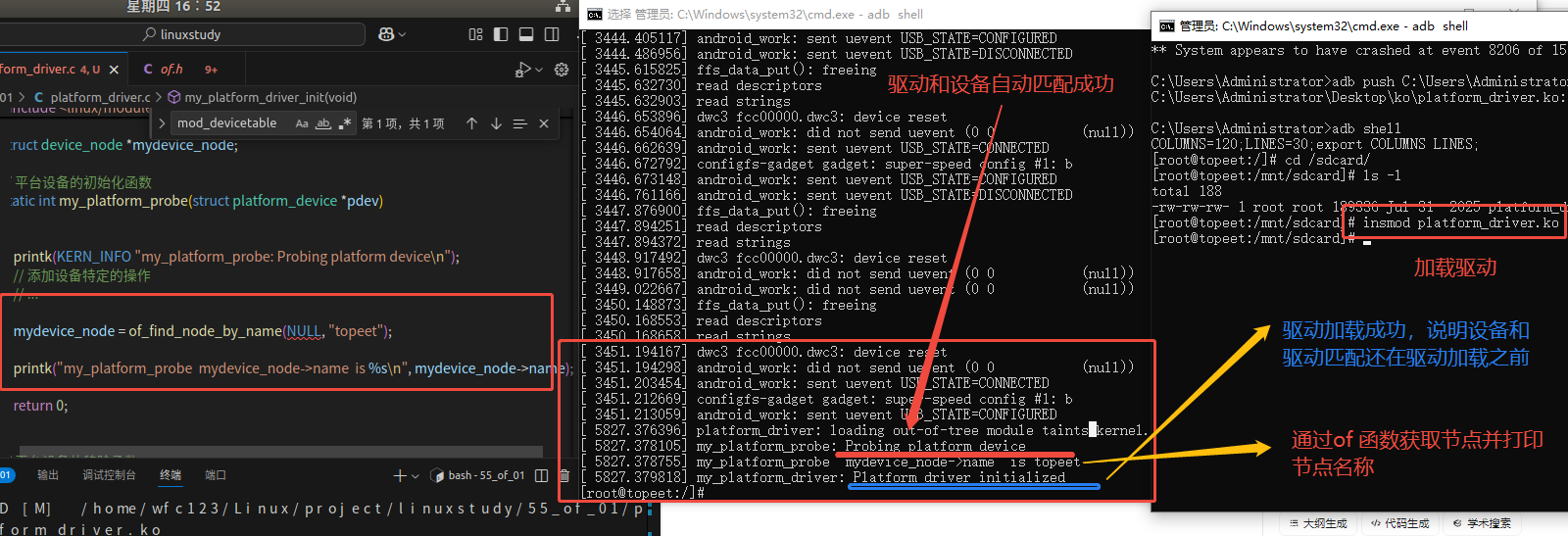Click the 'total 188' output line

(x=1186, y=191)
